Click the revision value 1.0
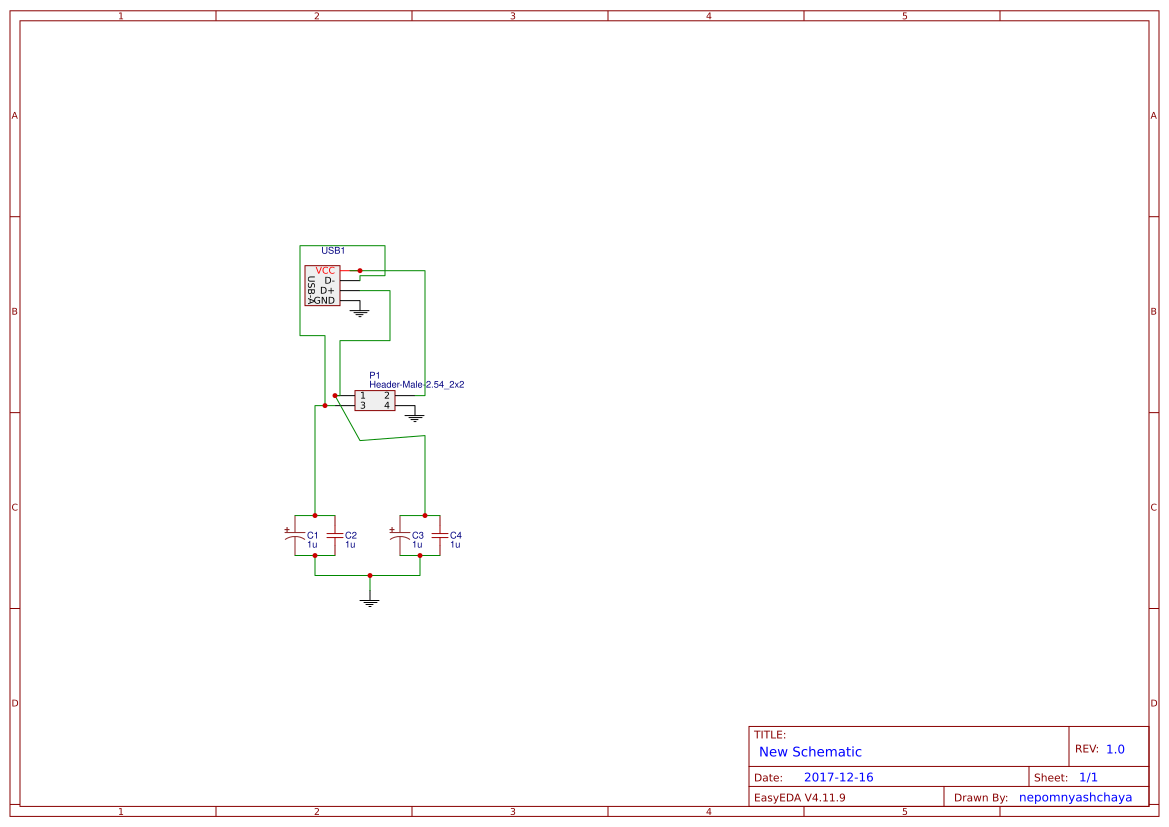The image size is (1169, 827). pos(1115,749)
